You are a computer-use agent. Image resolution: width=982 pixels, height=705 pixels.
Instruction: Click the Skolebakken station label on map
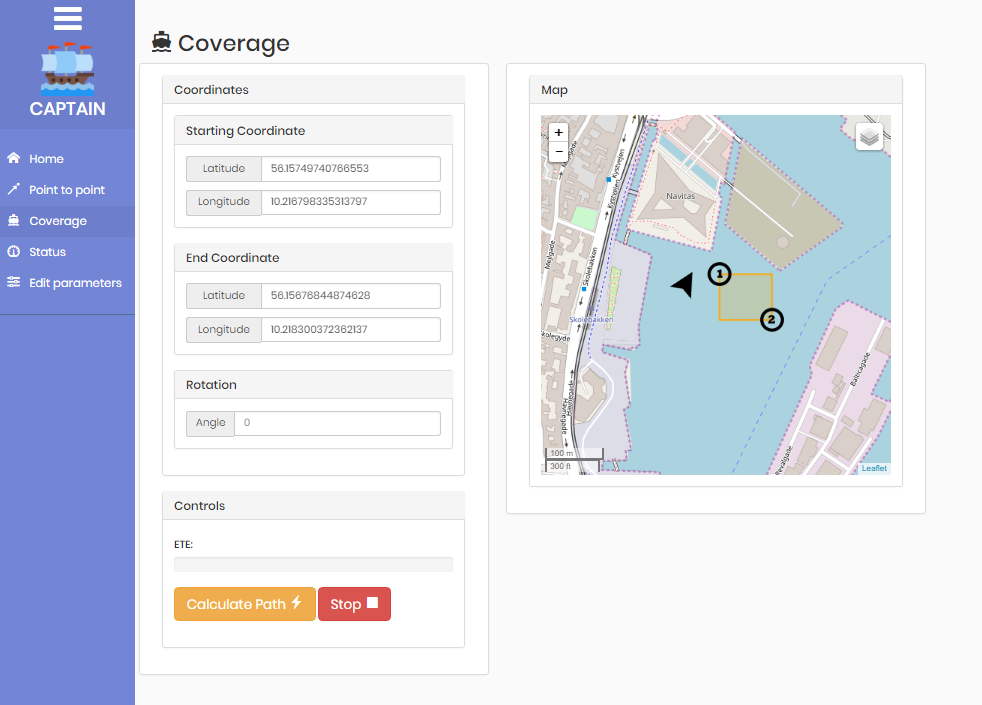(591, 319)
